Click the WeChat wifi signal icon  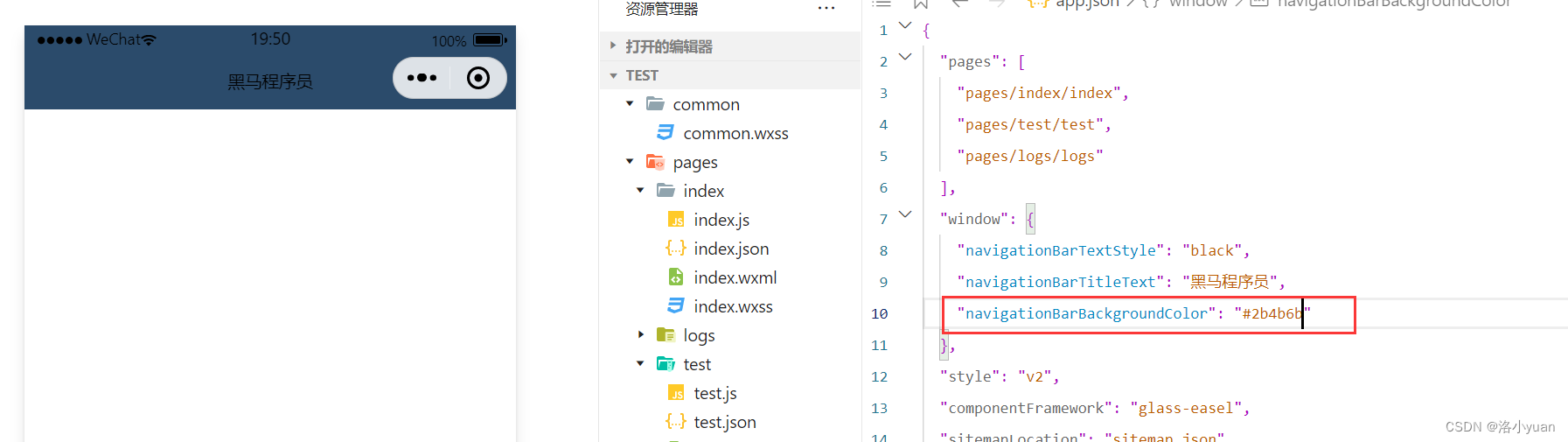pyautogui.click(x=149, y=39)
